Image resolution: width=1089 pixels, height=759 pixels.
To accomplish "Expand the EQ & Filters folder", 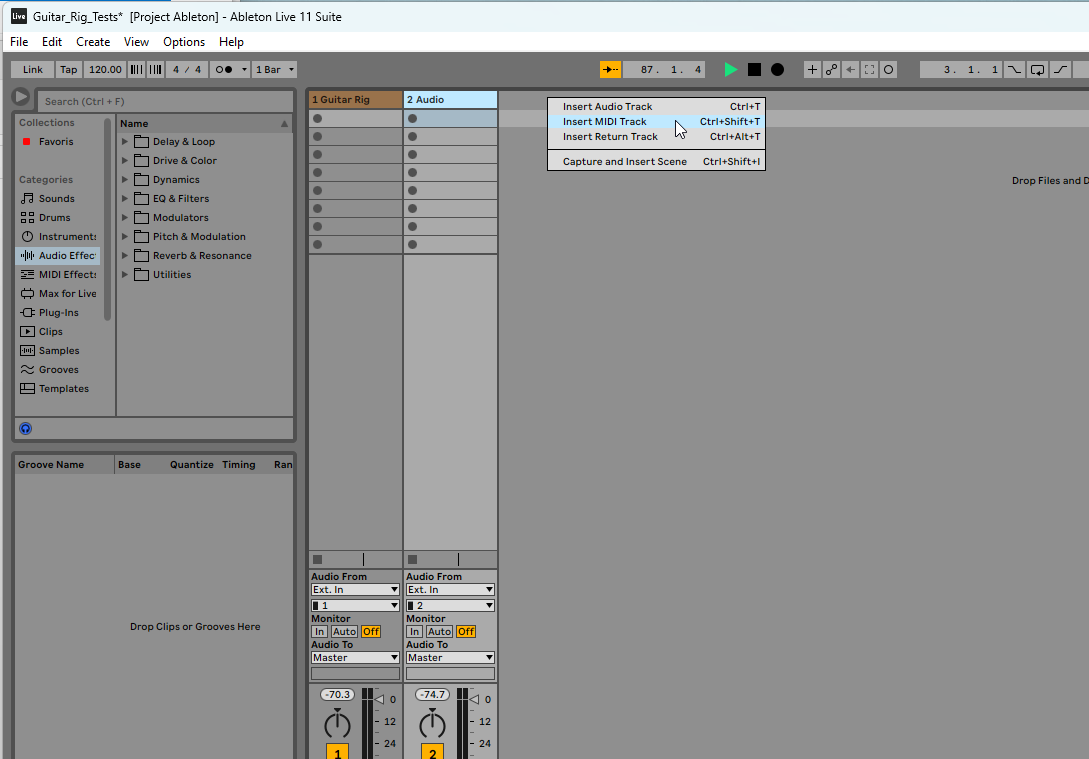I will 125,199.
